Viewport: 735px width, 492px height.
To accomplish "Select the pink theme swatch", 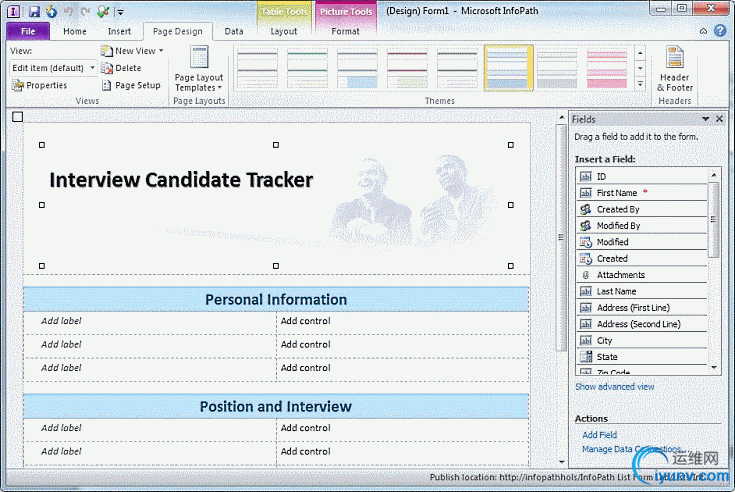I will click(607, 68).
